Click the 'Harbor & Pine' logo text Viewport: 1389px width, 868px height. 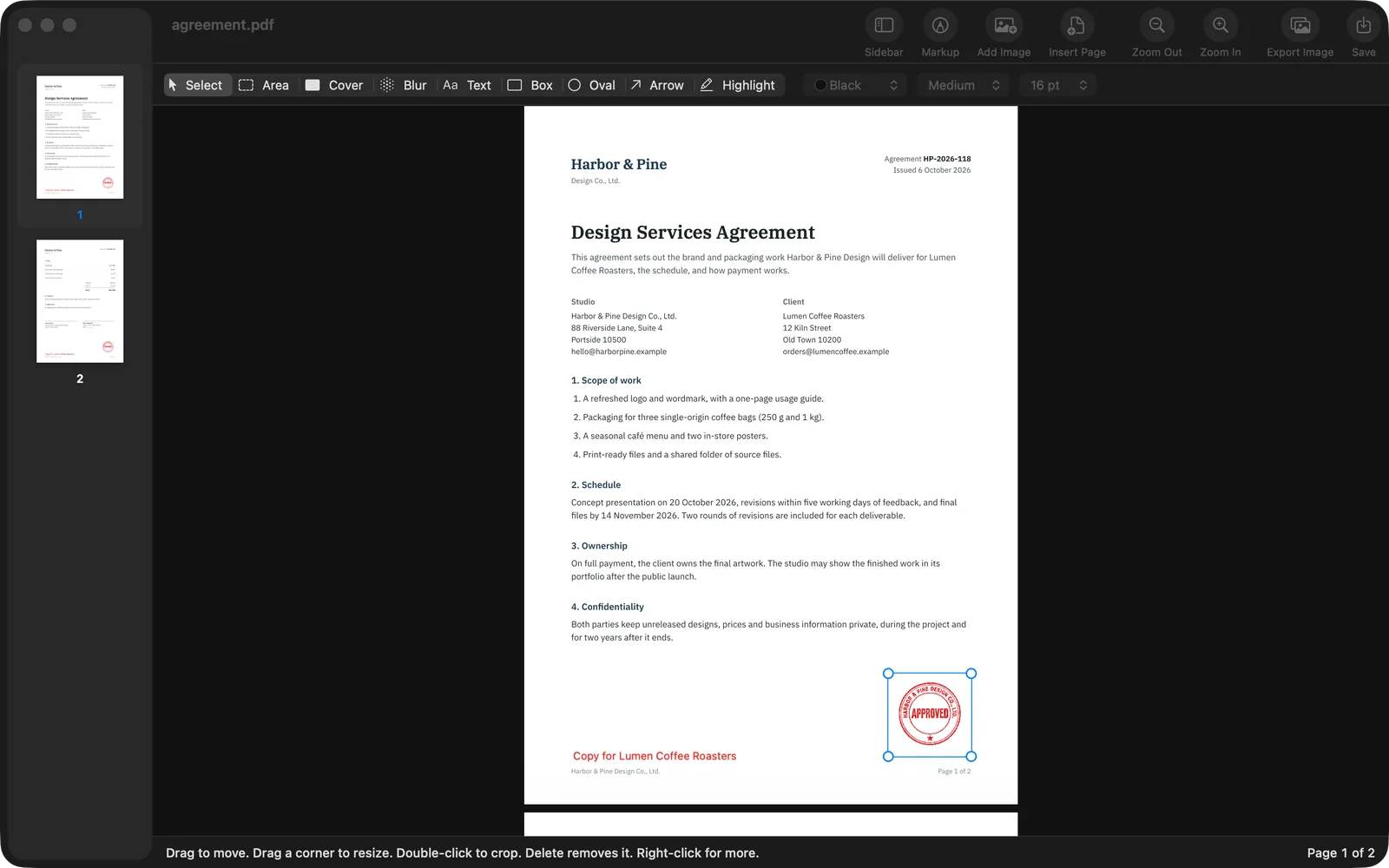[x=619, y=164]
